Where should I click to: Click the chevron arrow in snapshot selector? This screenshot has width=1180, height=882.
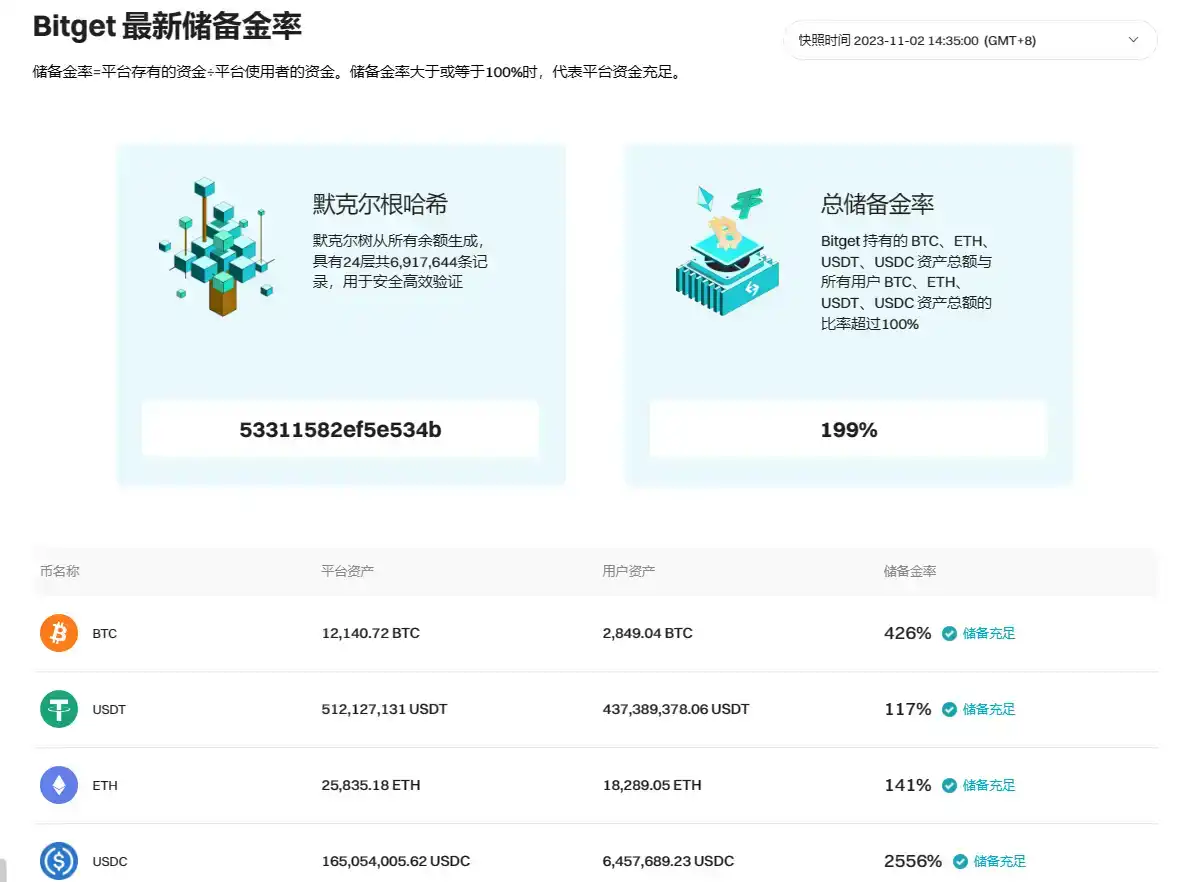pyautogui.click(x=1133, y=40)
